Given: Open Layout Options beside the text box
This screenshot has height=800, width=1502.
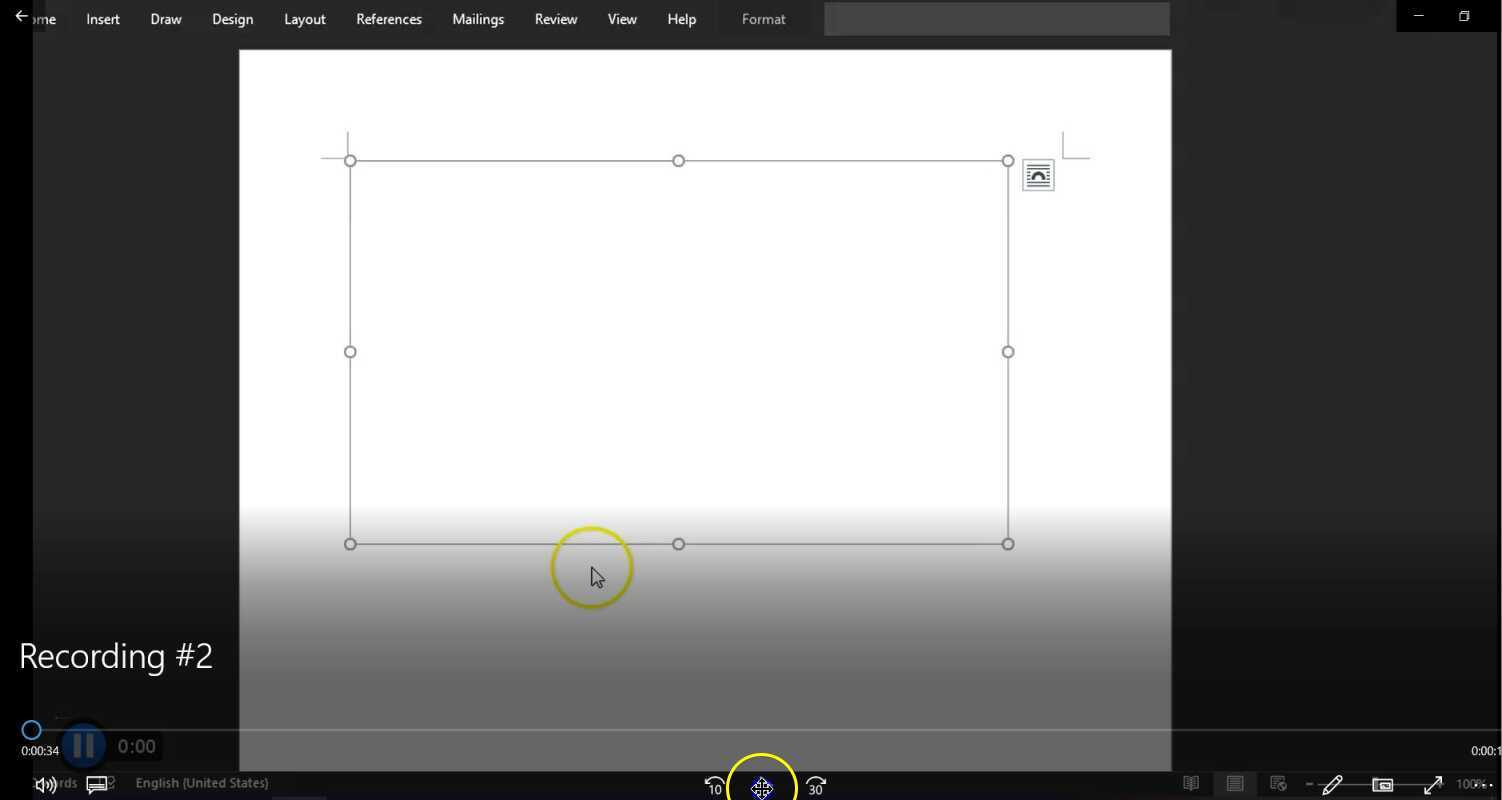Looking at the screenshot, I should coord(1037,174).
